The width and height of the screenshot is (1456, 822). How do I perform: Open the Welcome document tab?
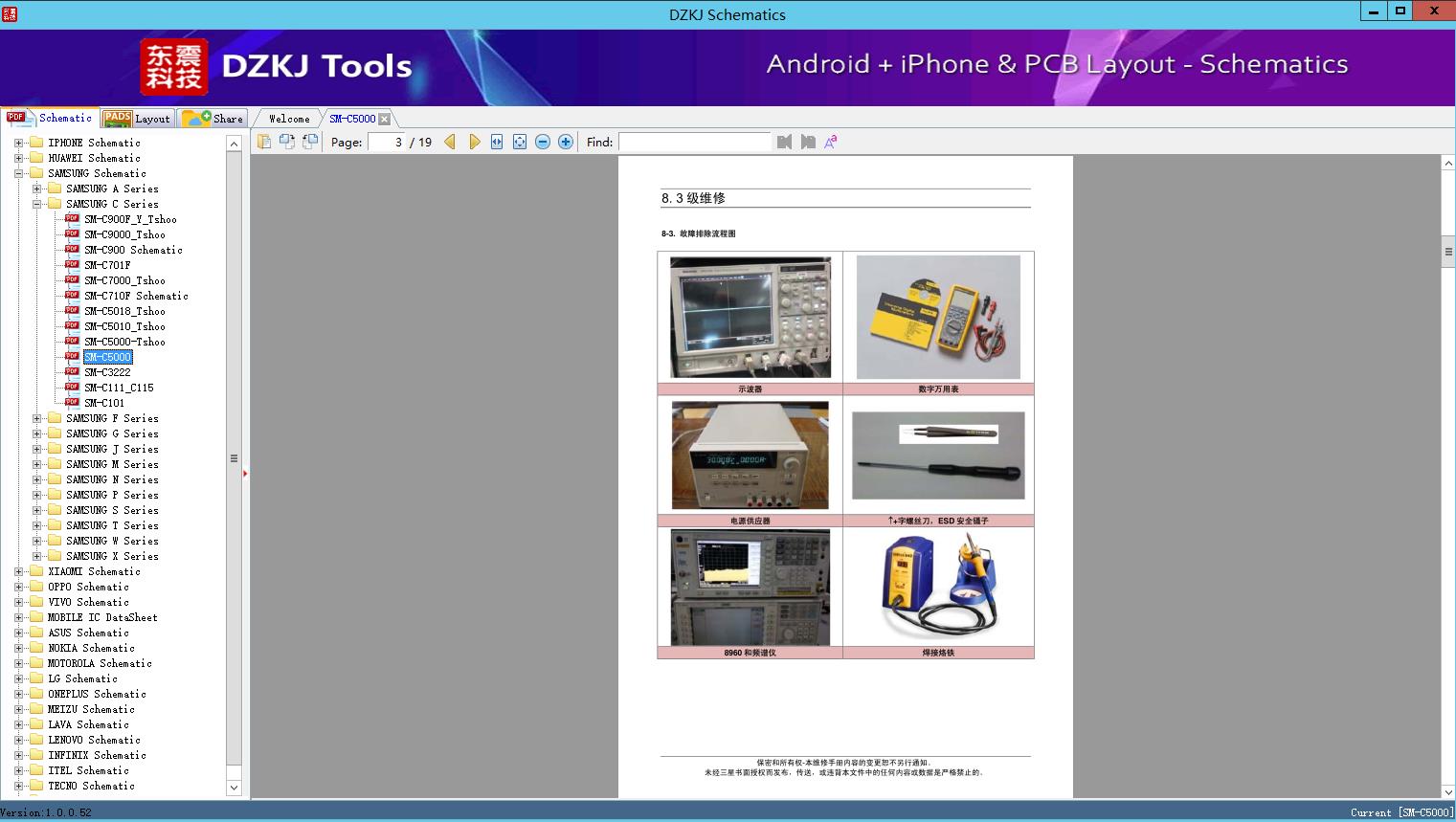tap(288, 119)
